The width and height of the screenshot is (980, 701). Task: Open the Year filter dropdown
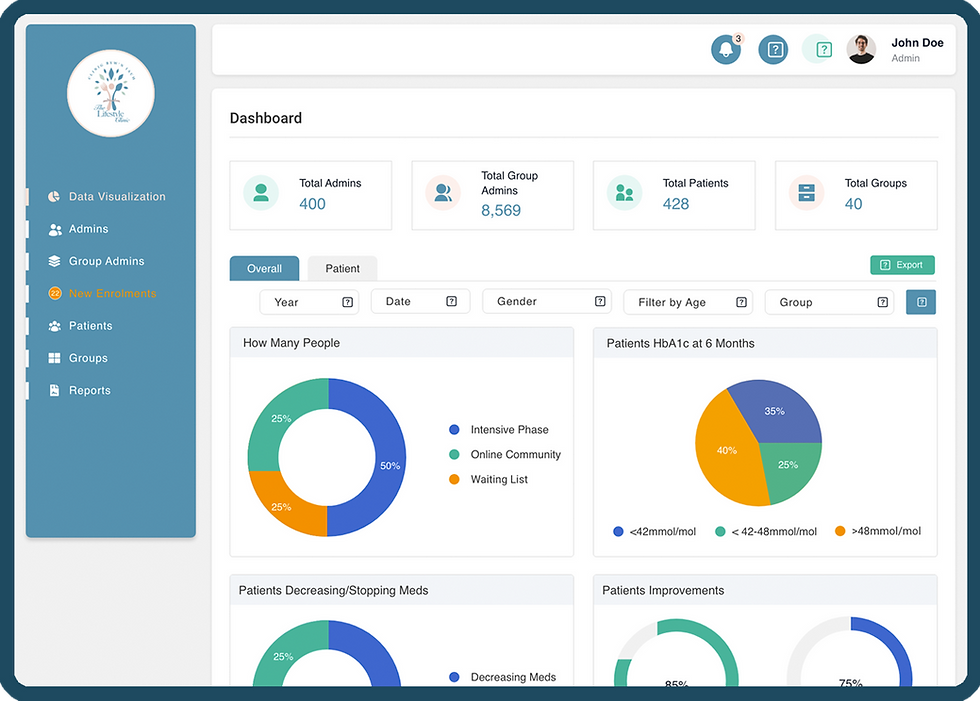pos(309,302)
